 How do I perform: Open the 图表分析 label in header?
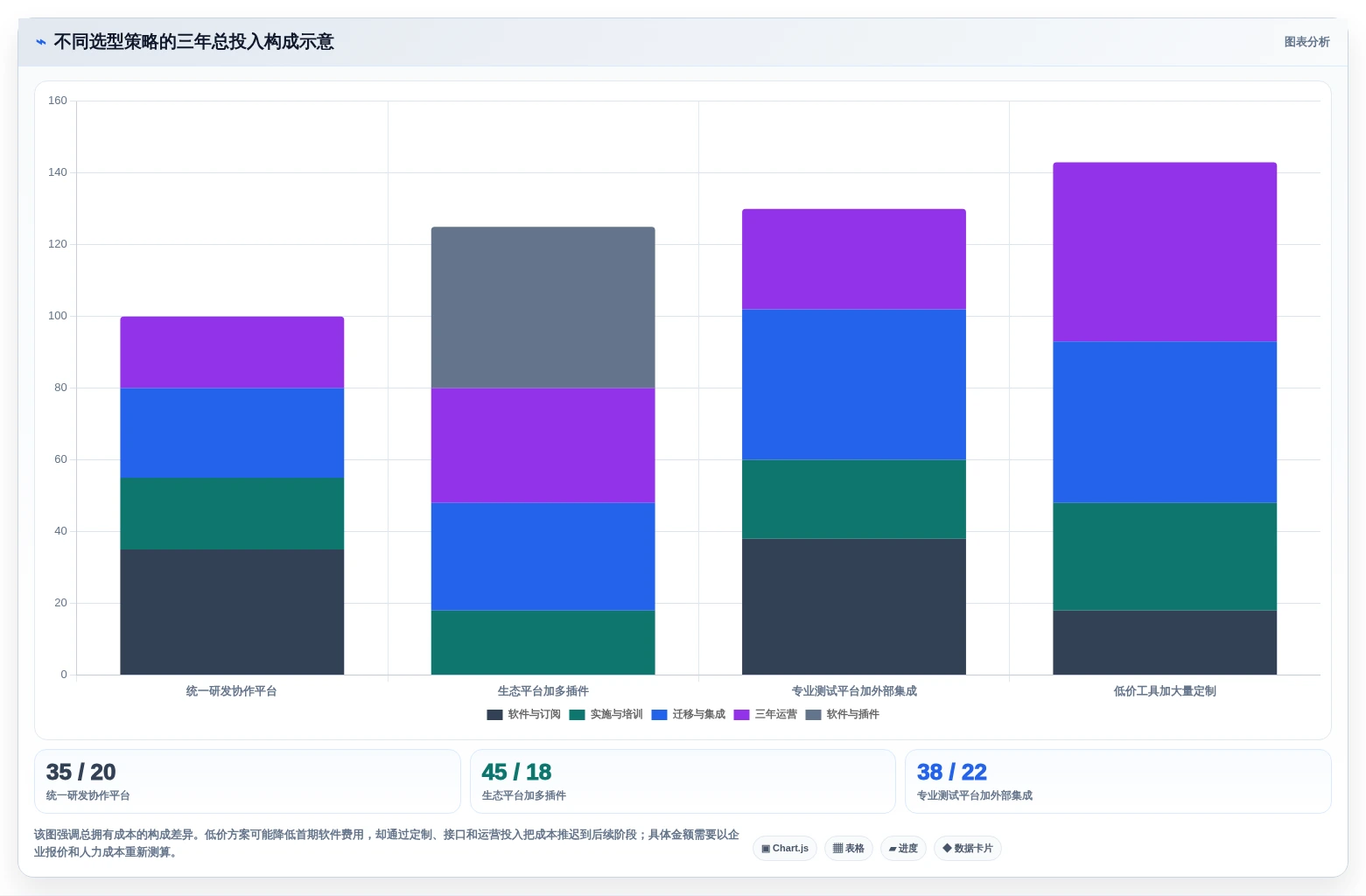coord(1306,42)
